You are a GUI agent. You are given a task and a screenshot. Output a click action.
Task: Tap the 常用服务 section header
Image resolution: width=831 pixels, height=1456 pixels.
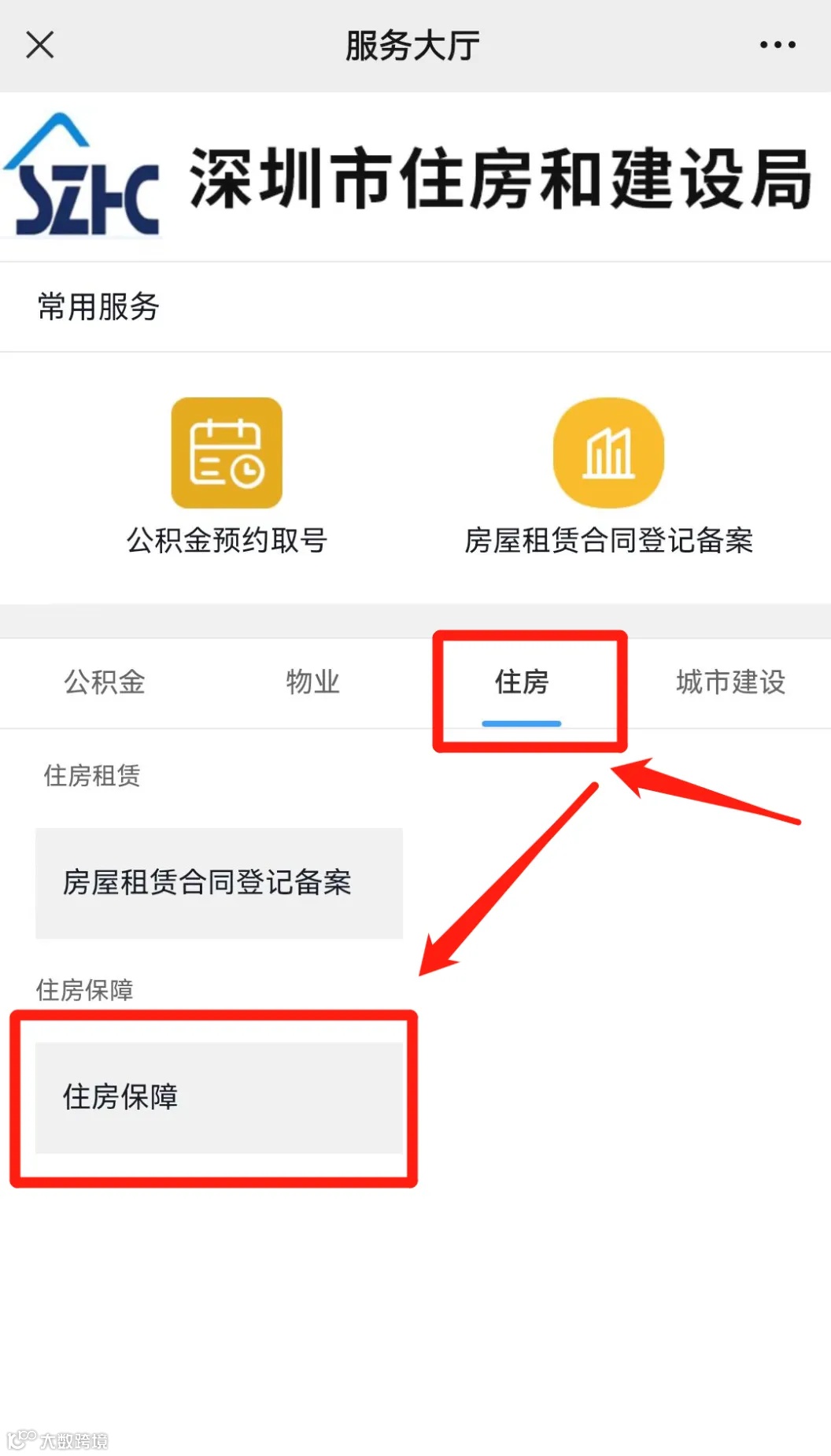point(98,306)
